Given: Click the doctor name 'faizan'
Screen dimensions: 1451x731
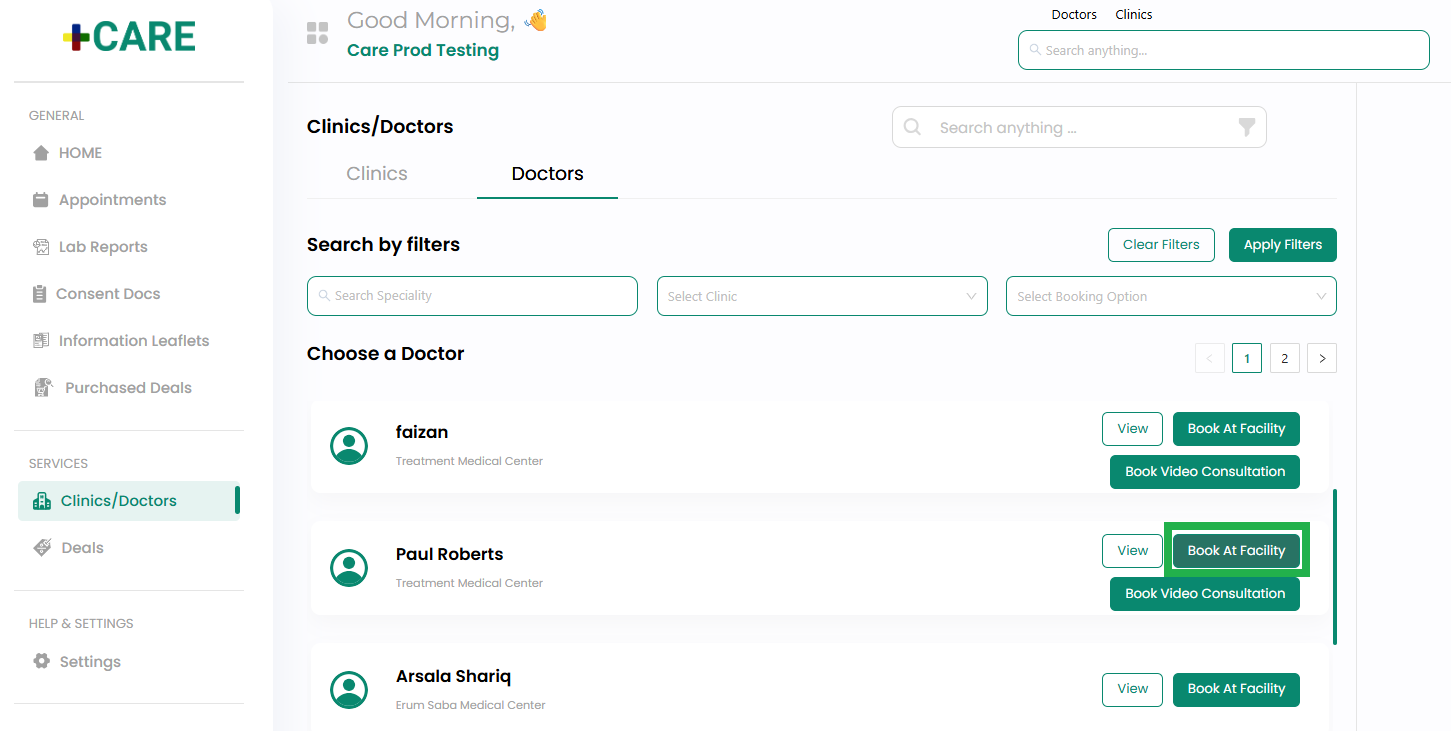Looking at the screenshot, I should click(x=422, y=432).
